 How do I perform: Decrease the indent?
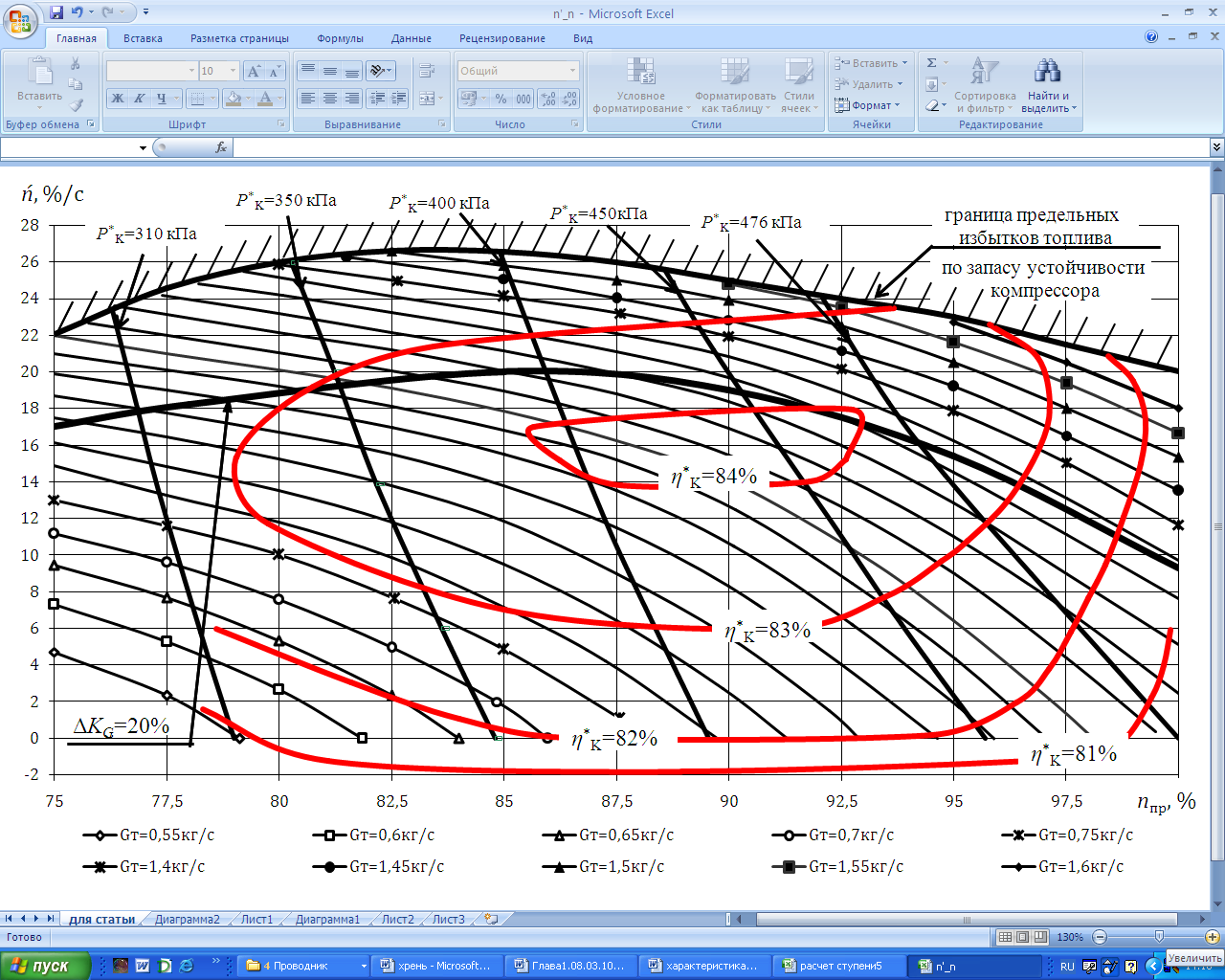(x=377, y=99)
